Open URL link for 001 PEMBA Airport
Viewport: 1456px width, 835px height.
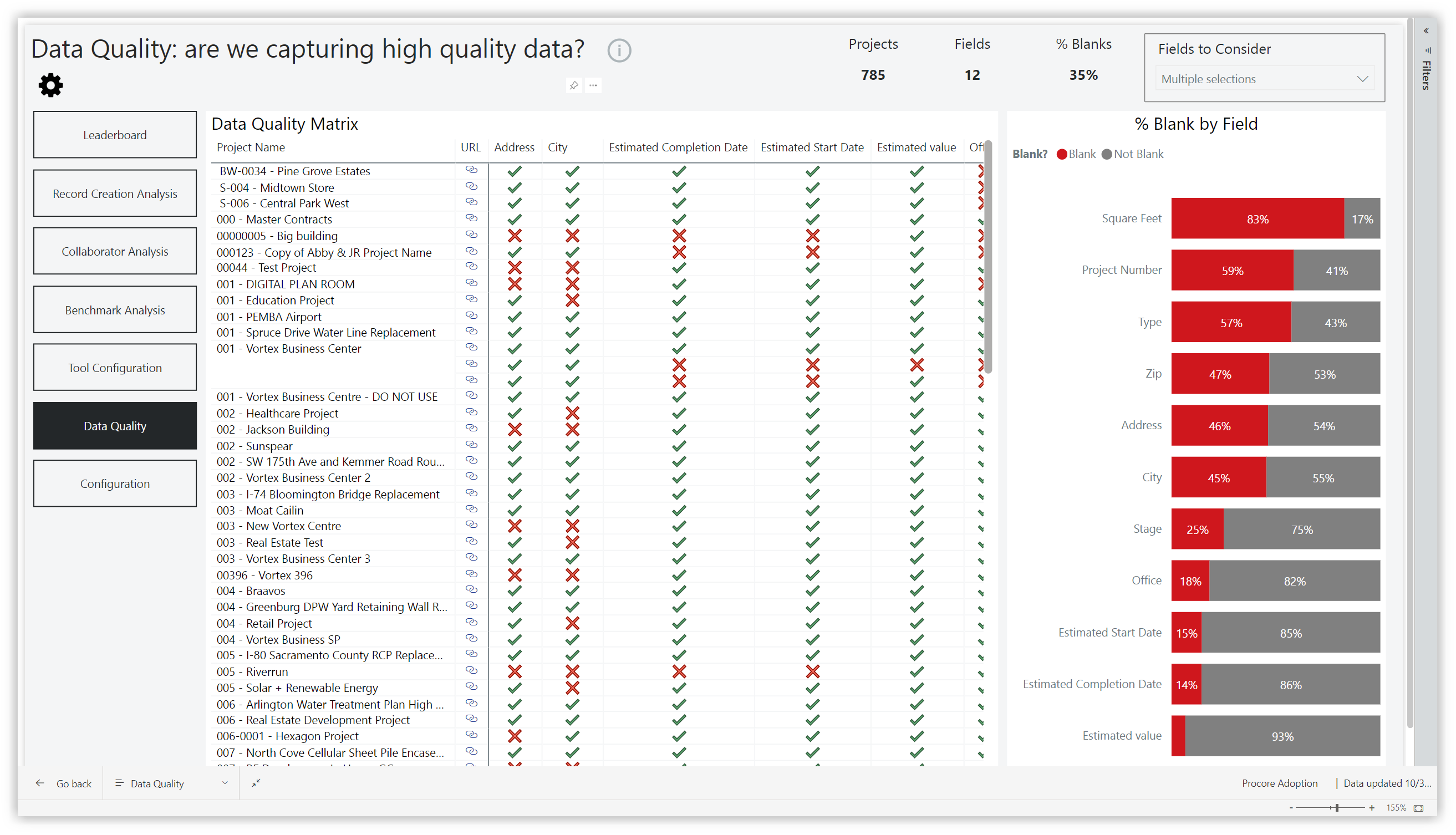click(x=471, y=316)
